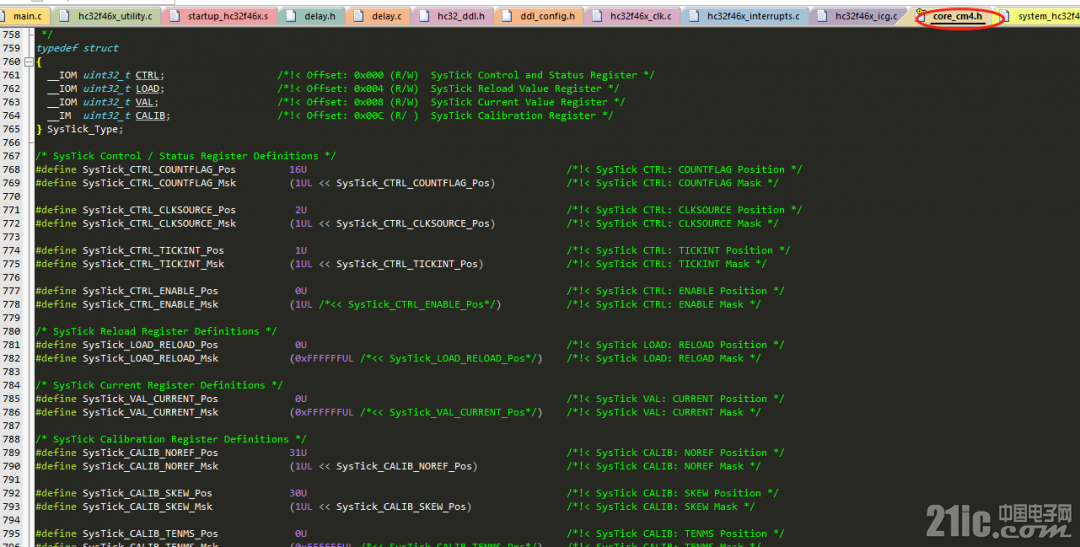Click SysTick_CTRL_ENABLE_Msk macro name
The image size is (1080, 547).
coord(150,304)
